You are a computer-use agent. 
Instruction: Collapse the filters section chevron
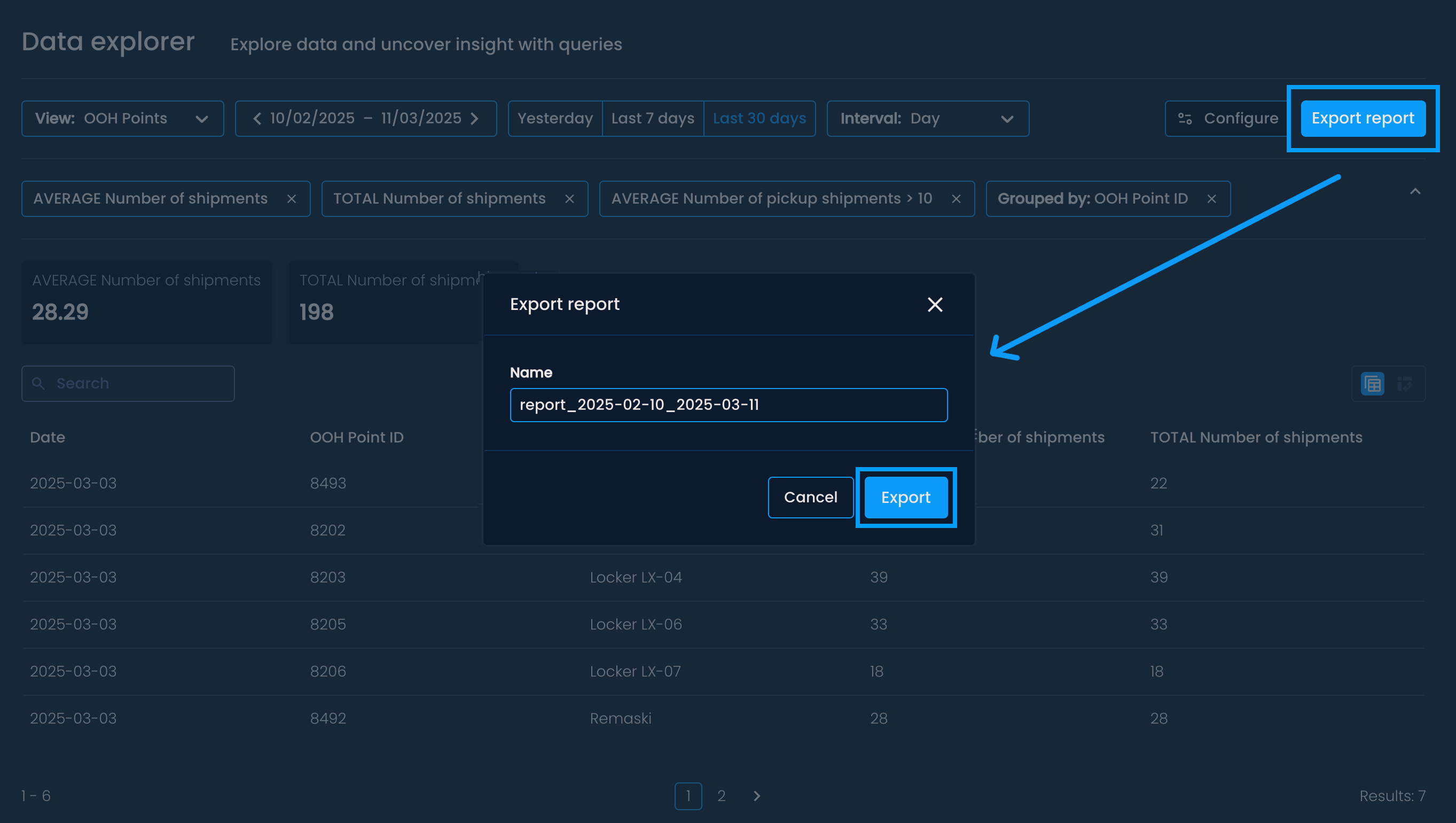click(1415, 192)
